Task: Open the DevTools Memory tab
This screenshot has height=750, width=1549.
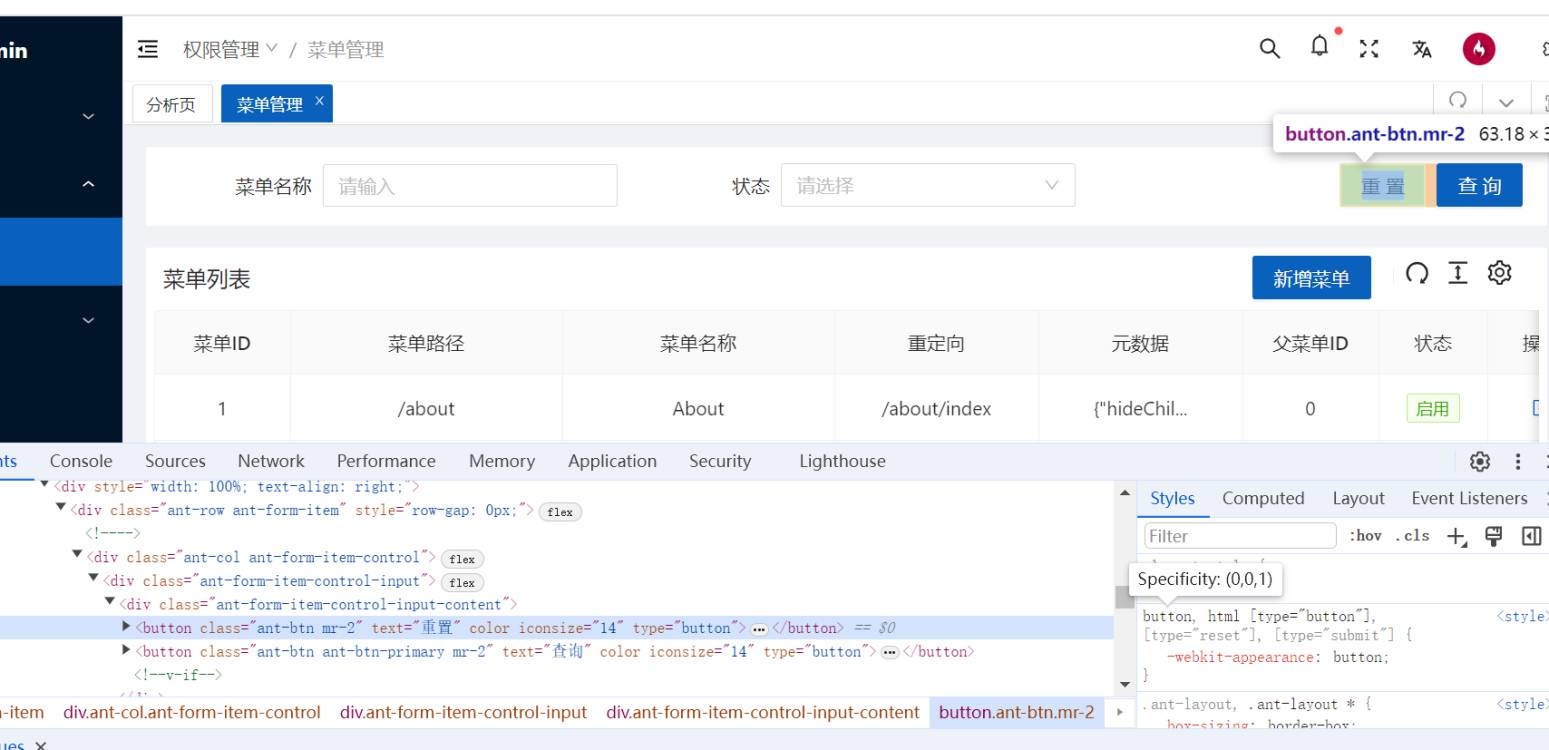Action: [x=502, y=461]
